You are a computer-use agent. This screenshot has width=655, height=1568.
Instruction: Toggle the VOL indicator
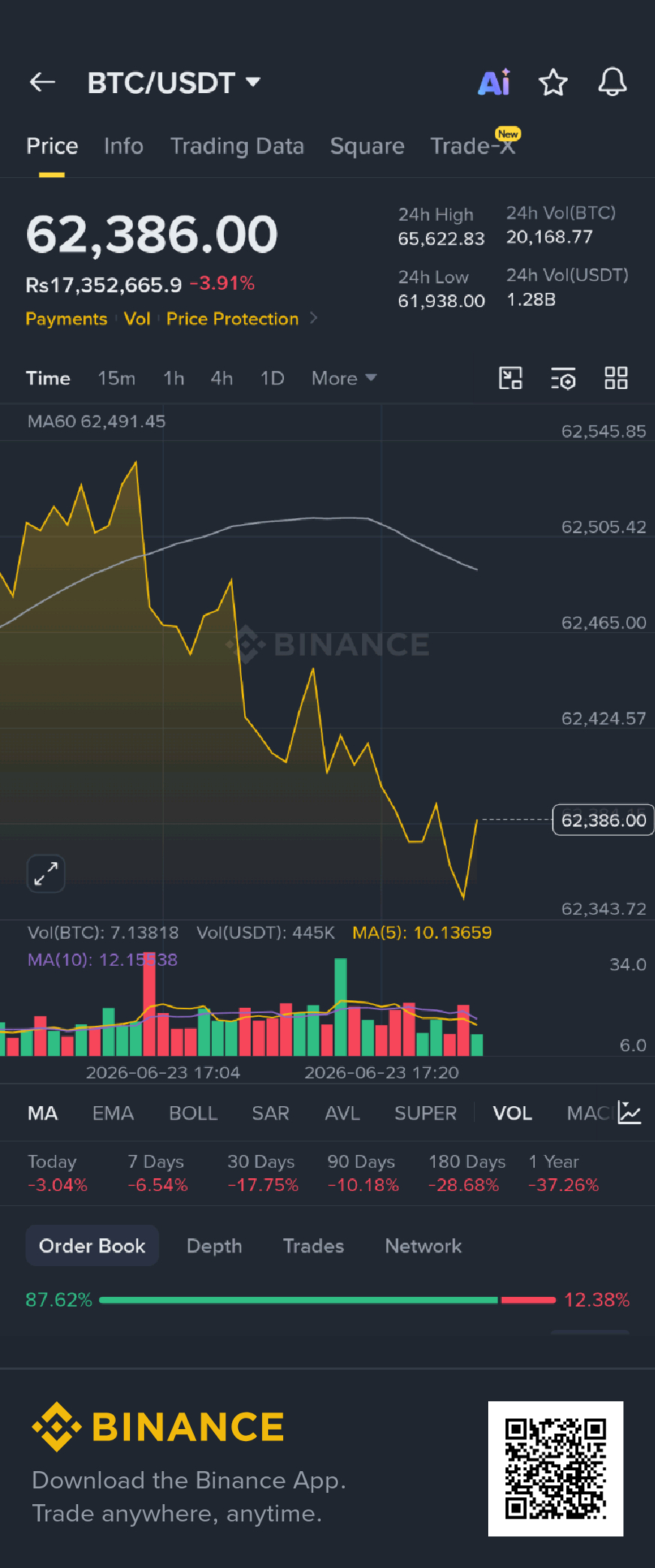[512, 1113]
